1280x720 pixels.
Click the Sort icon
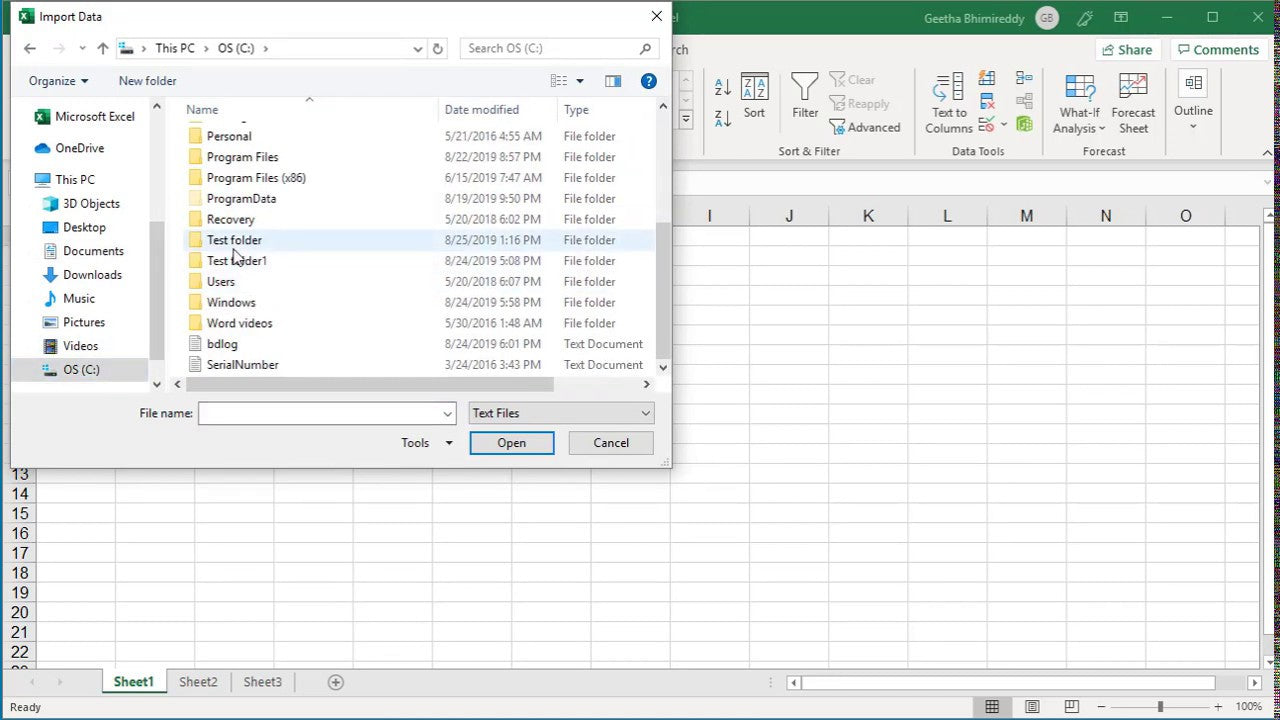coord(754,97)
